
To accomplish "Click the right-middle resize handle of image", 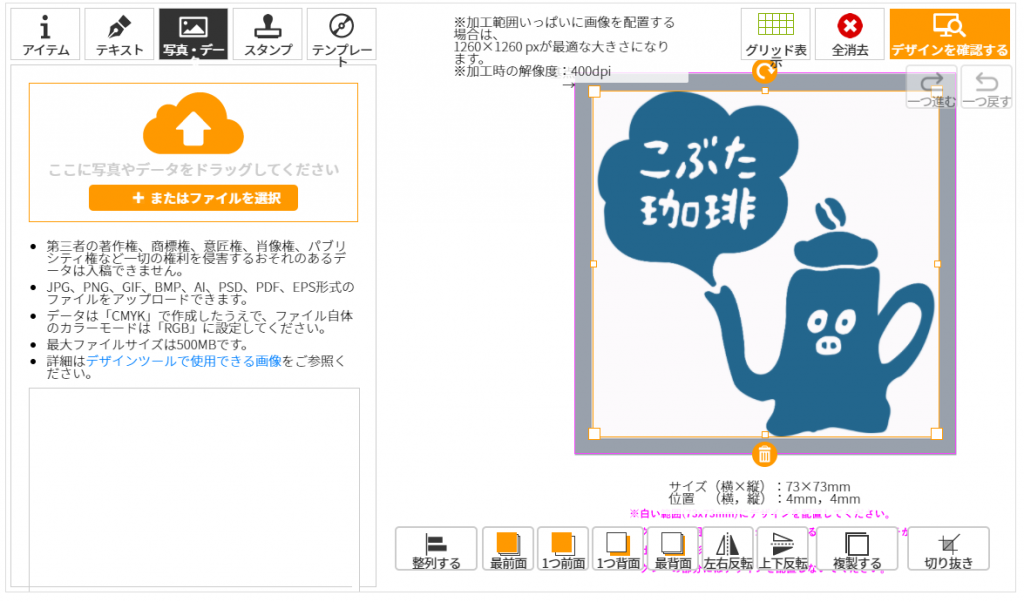I will pyautogui.click(x=938, y=264).
